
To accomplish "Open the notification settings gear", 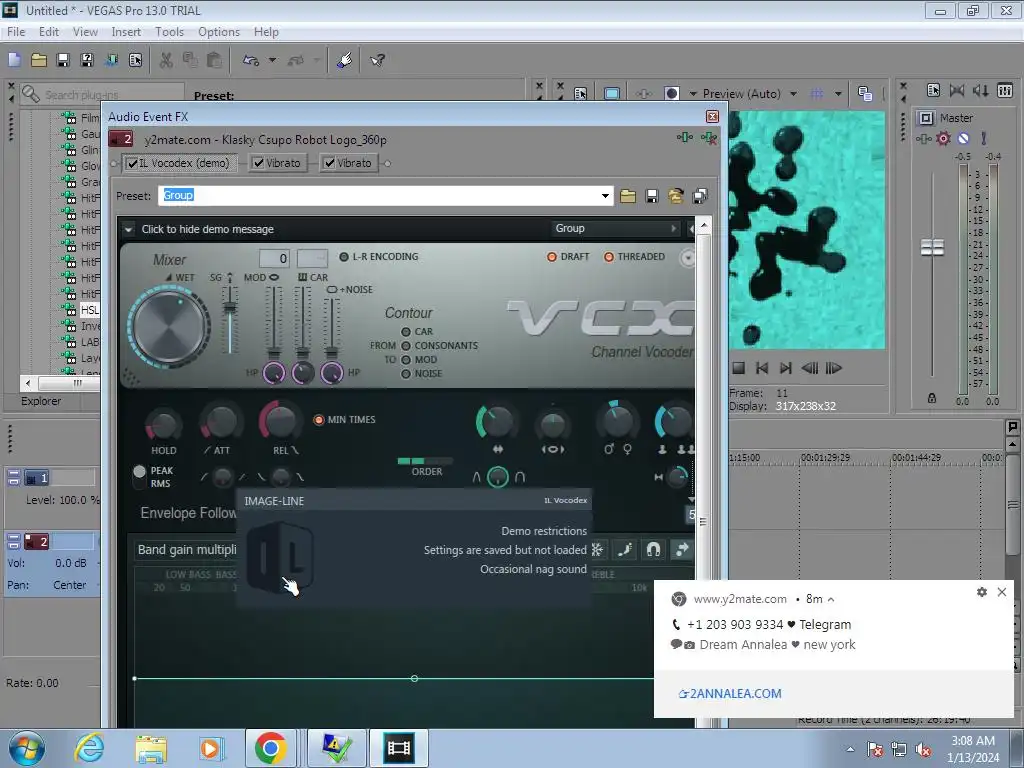I will pos(982,592).
